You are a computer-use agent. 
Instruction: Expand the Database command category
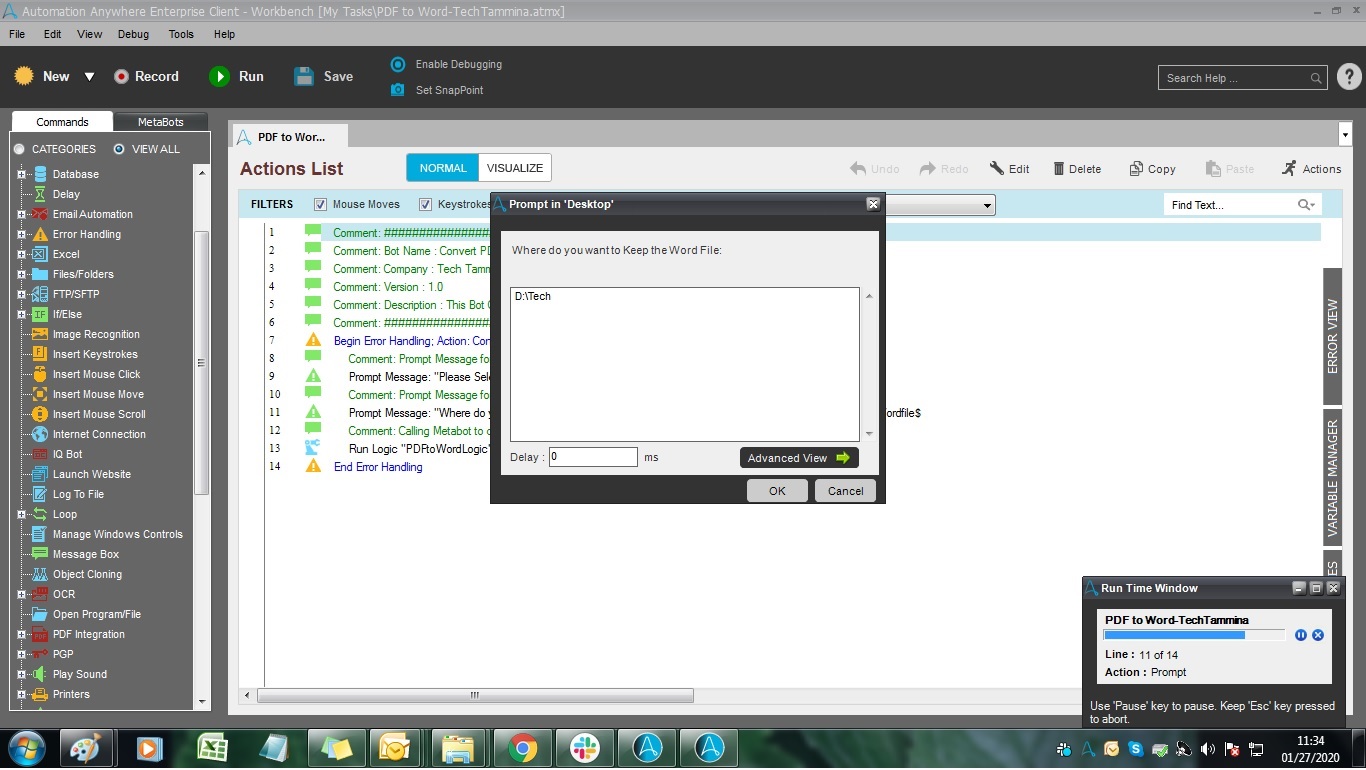(x=21, y=174)
